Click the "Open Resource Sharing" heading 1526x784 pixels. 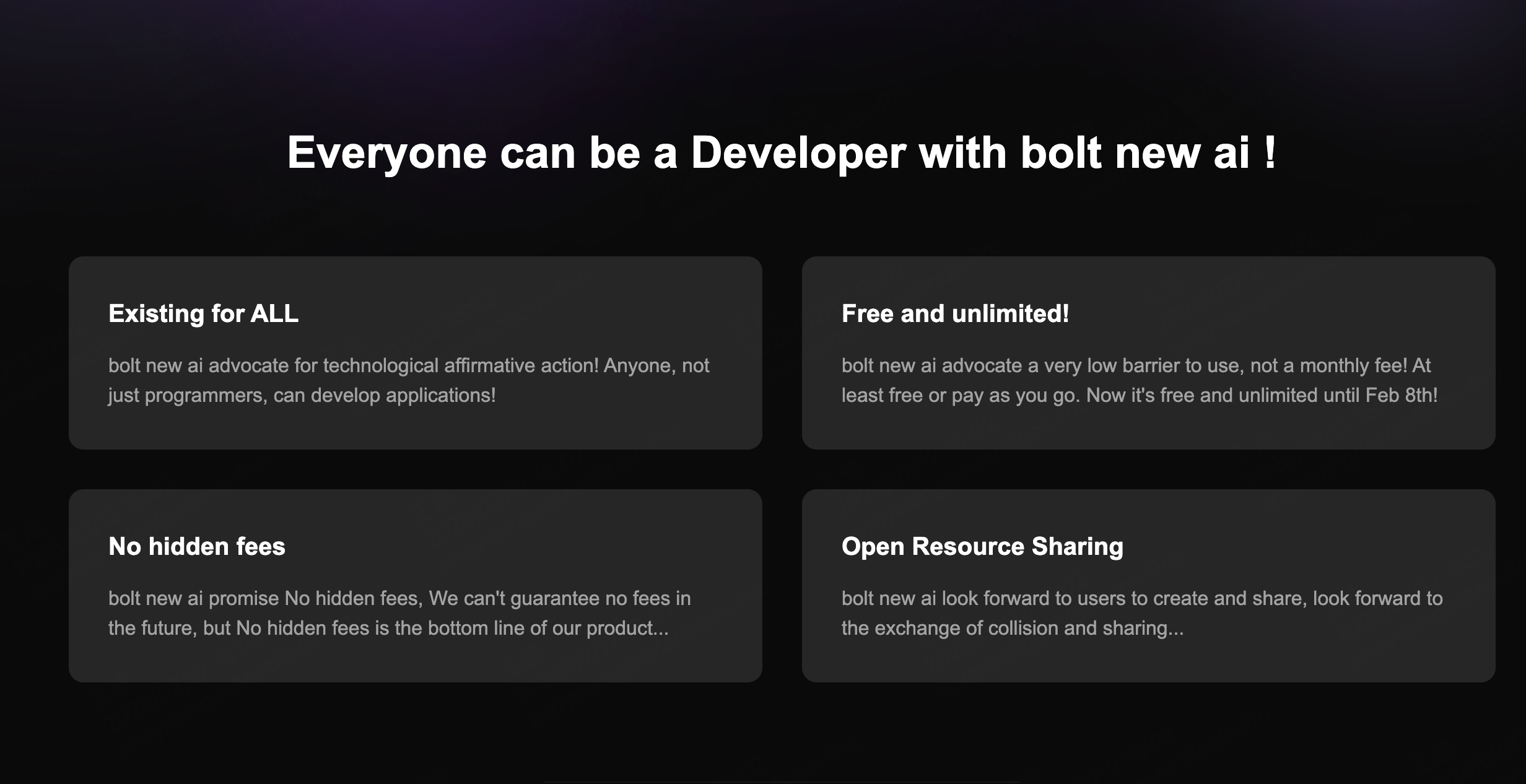click(x=982, y=547)
